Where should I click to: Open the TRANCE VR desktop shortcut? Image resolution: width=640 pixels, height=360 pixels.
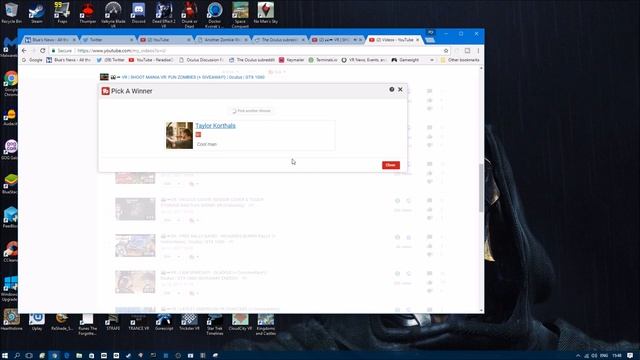138,322
